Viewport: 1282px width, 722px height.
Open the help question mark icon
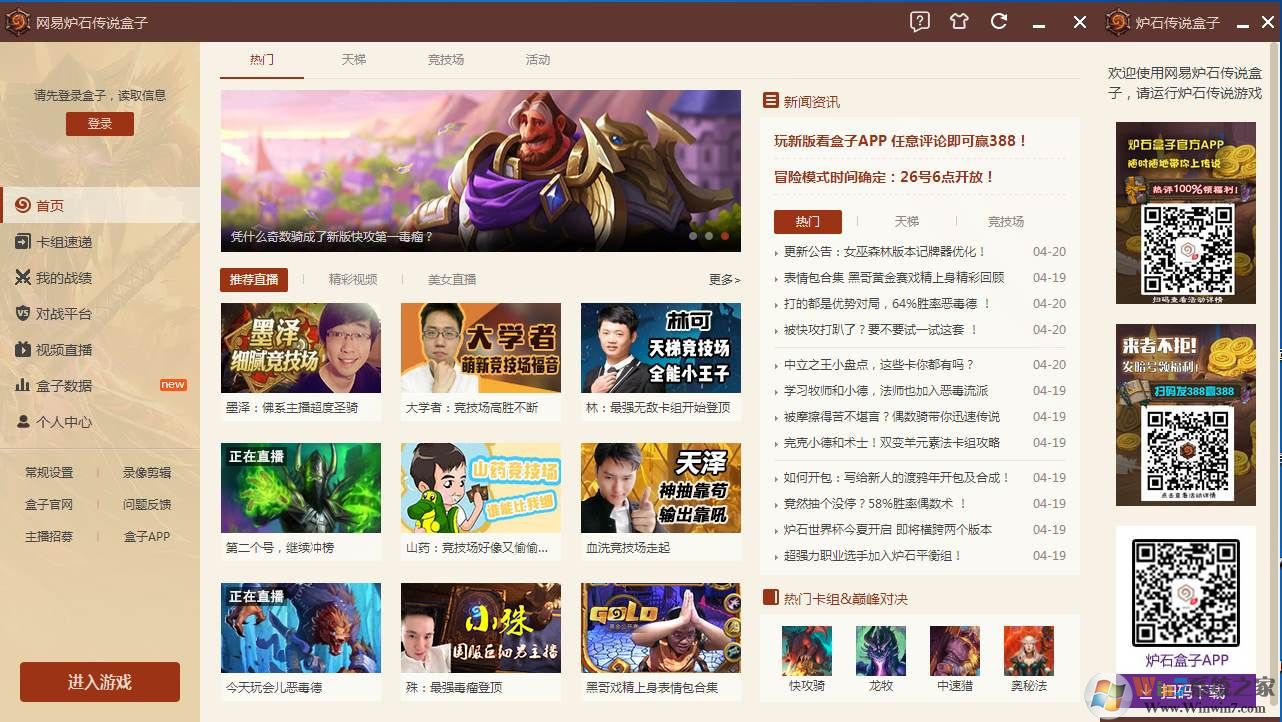(919, 21)
